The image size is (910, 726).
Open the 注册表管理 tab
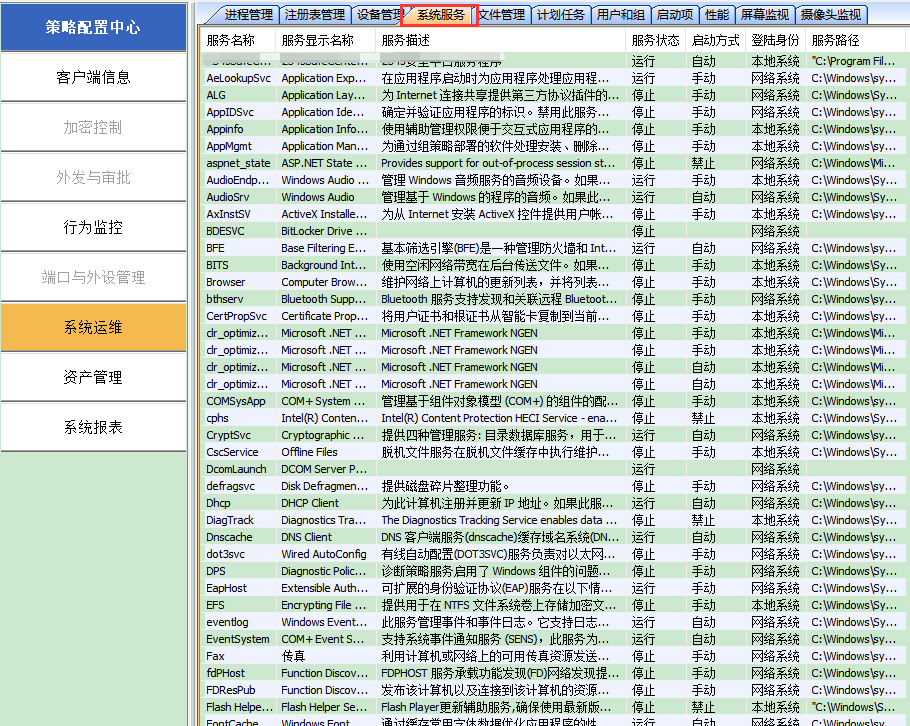pos(315,15)
